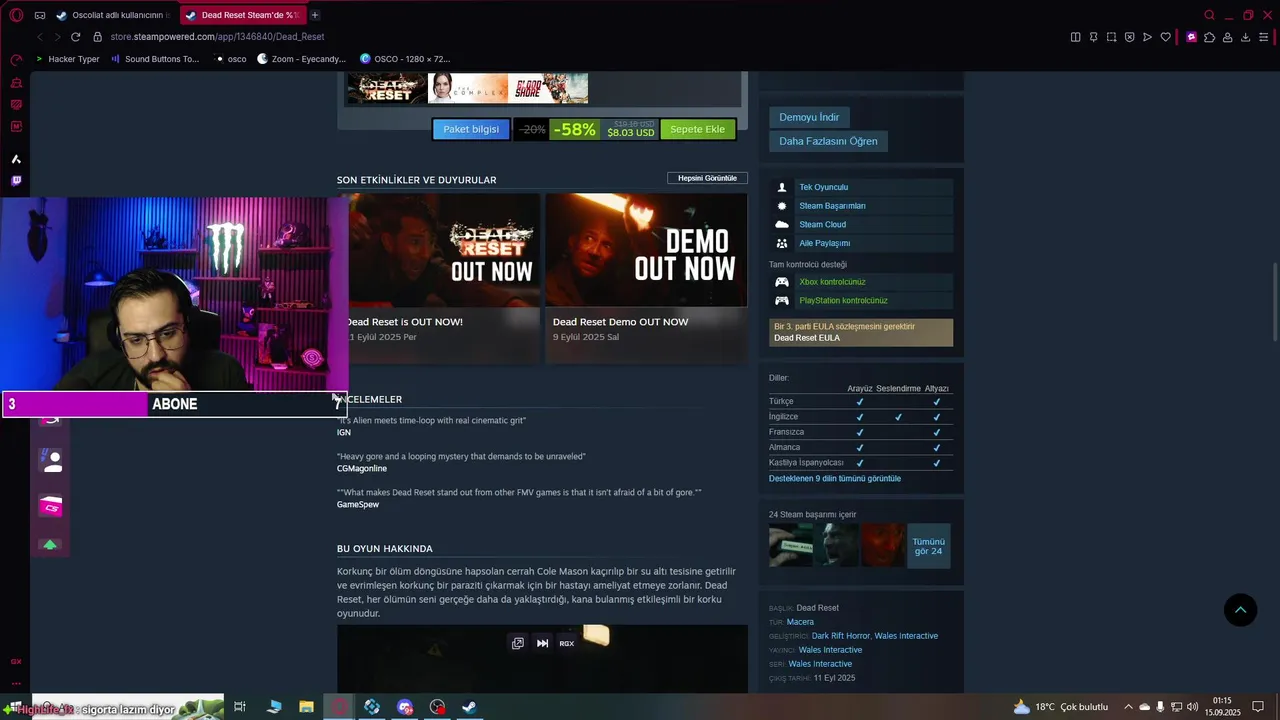Toggle RGX video enhancement button
The height and width of the screenshot is (720, 1280).
(x=567, y=643)
